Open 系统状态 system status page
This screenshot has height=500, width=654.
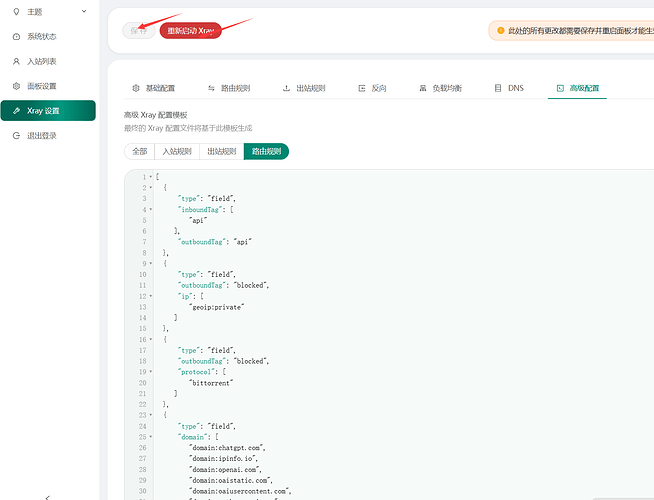click(x=41, y=37)
